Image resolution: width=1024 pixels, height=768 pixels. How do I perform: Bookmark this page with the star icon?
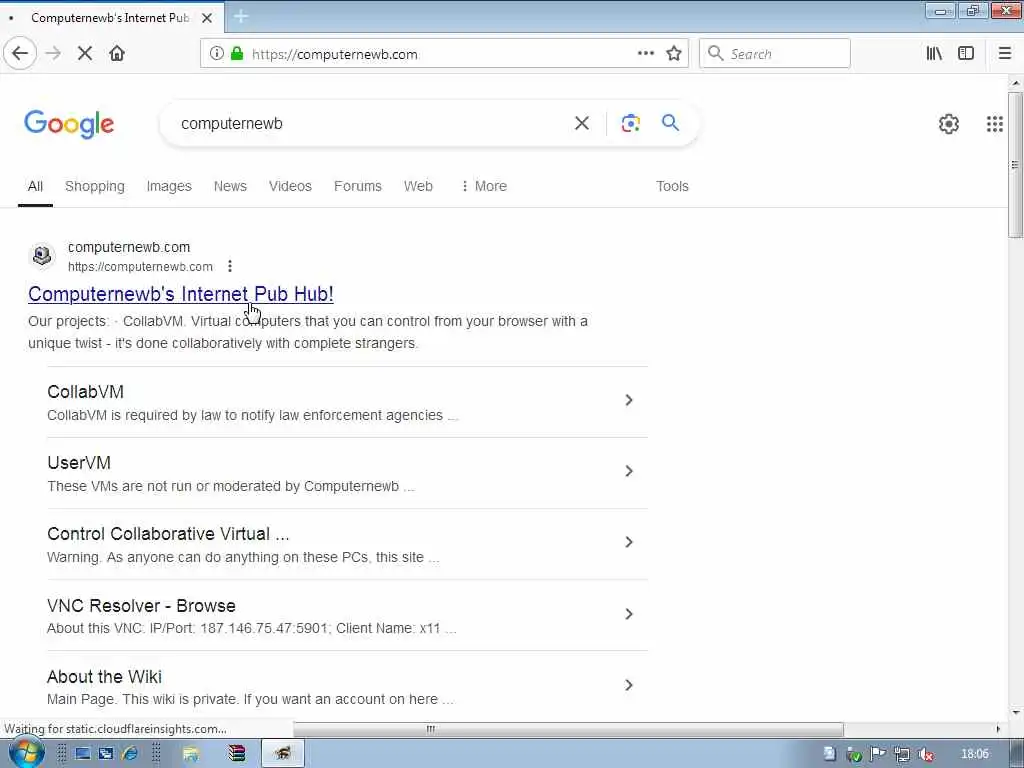674,54
